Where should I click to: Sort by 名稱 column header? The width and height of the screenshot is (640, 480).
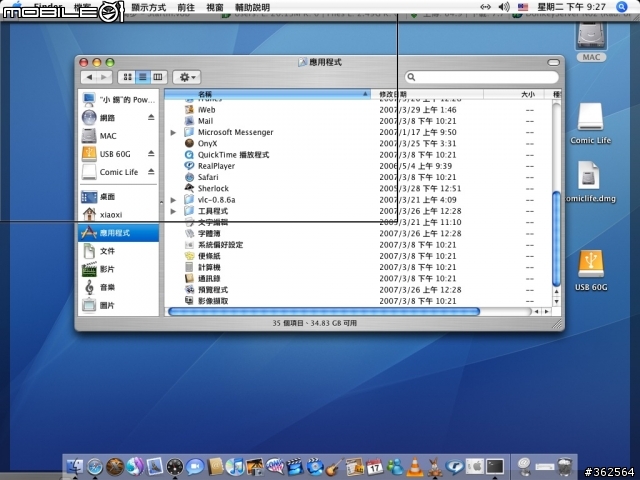pos(267,94)
